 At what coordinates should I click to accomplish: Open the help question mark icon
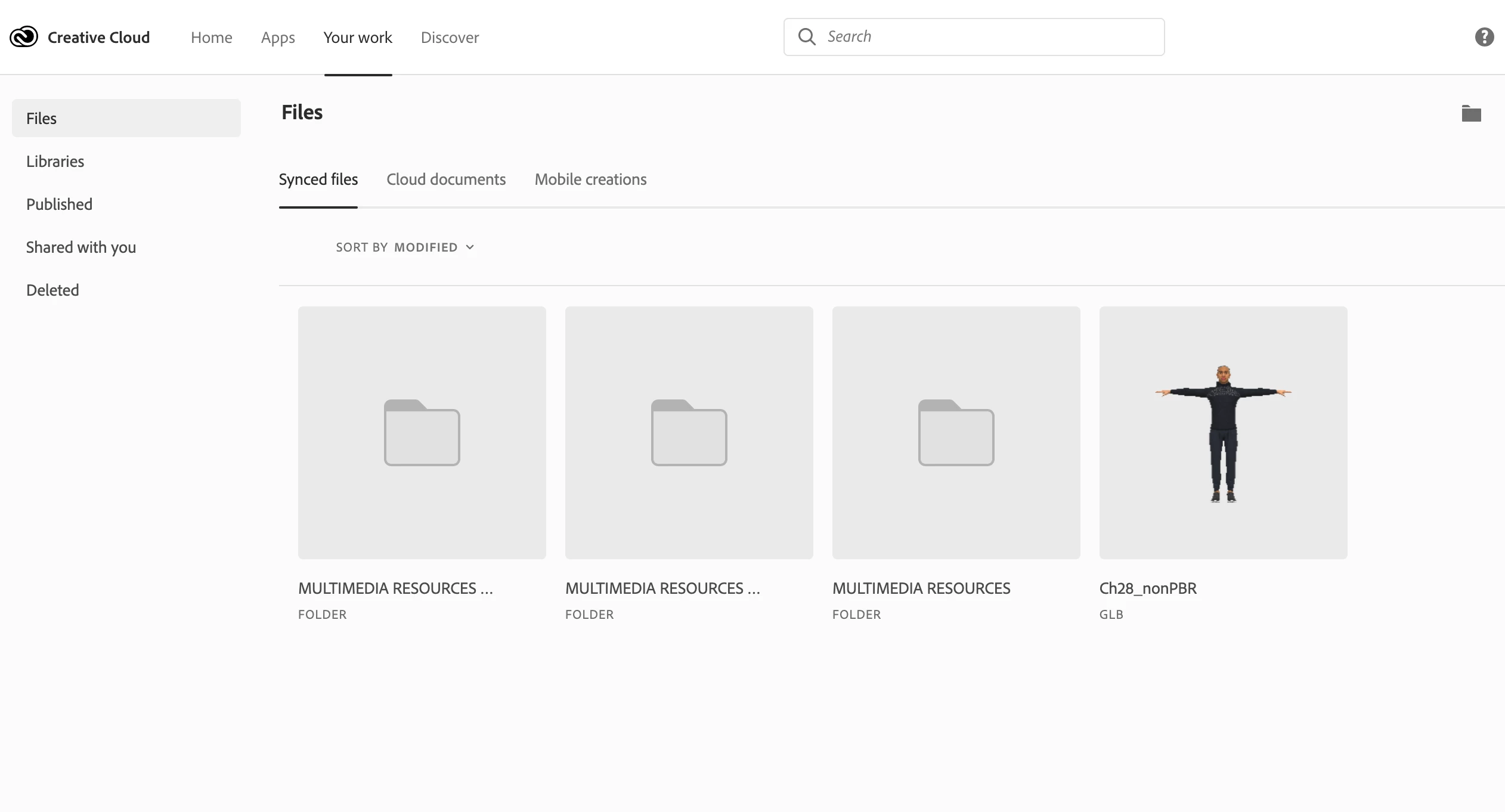click(1484, 37)
